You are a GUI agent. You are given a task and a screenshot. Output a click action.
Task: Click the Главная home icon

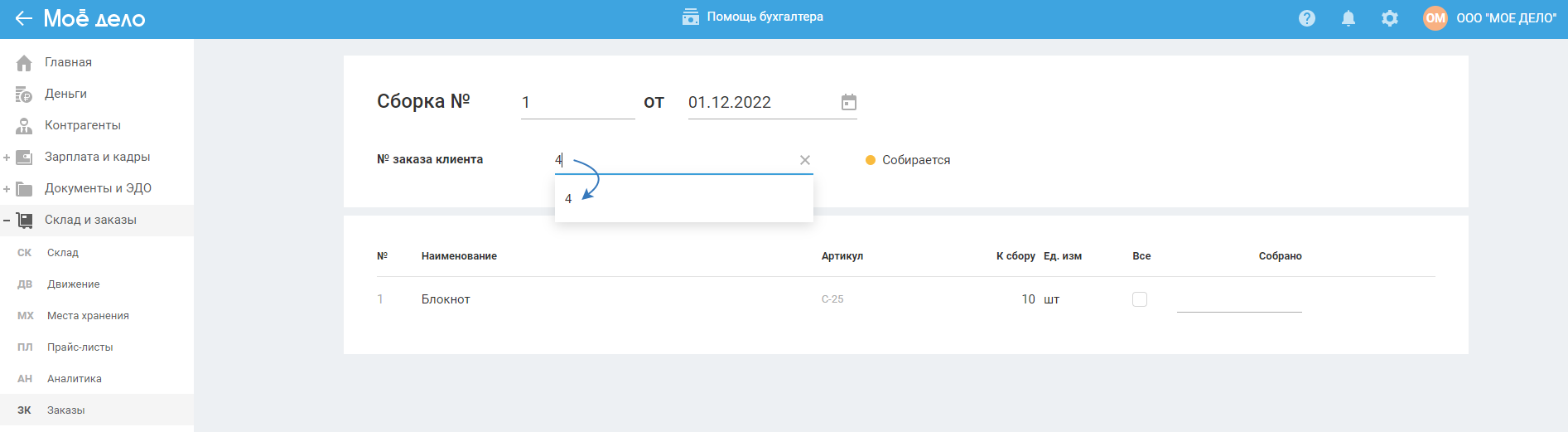click(24, 63)
